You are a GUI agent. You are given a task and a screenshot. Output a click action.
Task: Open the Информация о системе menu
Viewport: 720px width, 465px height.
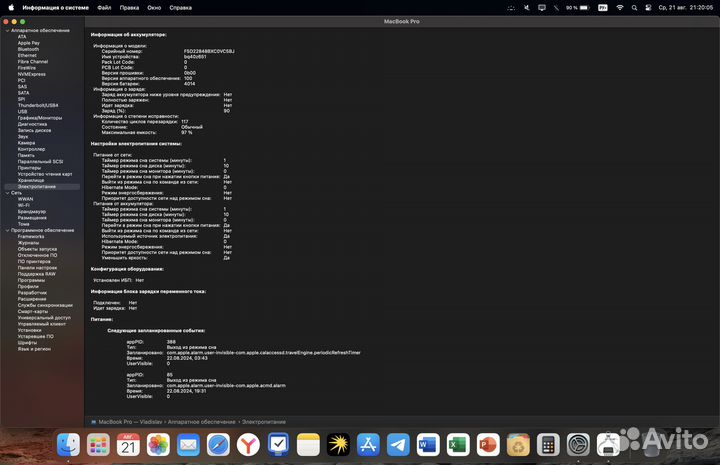[56, 7]
